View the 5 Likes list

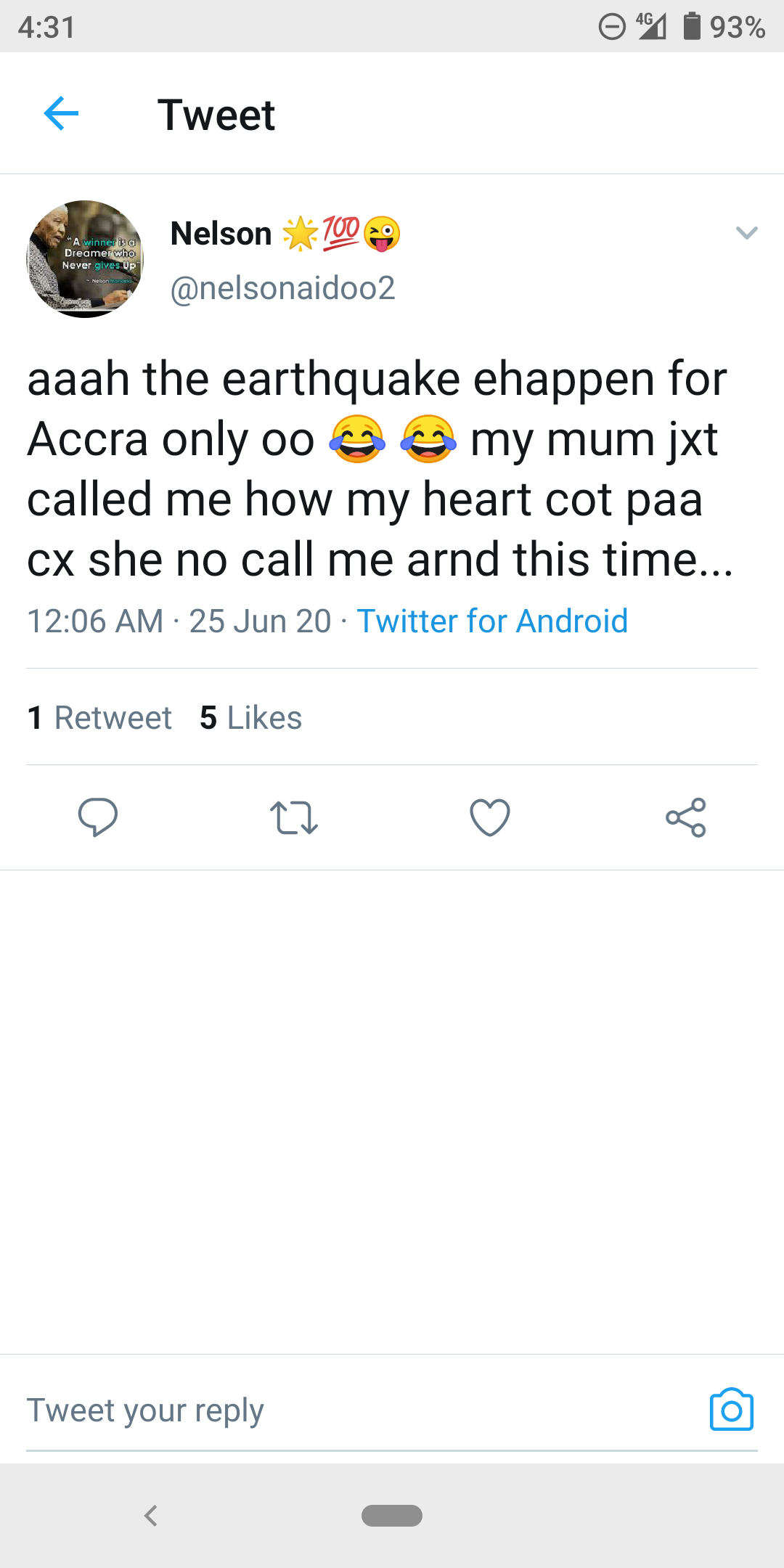coord(250,718)
